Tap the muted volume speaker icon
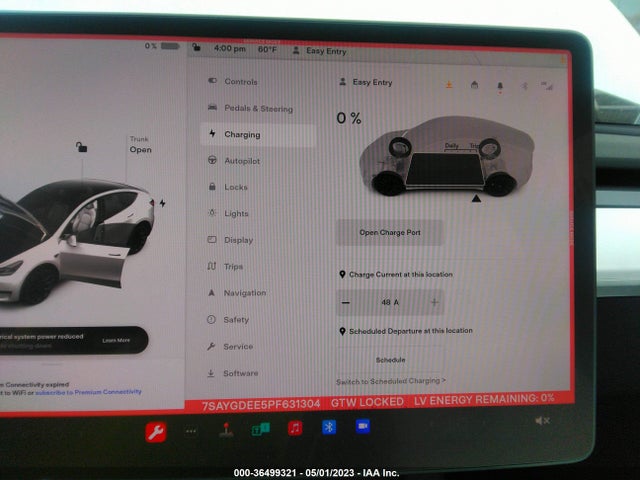 click(x=542, y=420)
